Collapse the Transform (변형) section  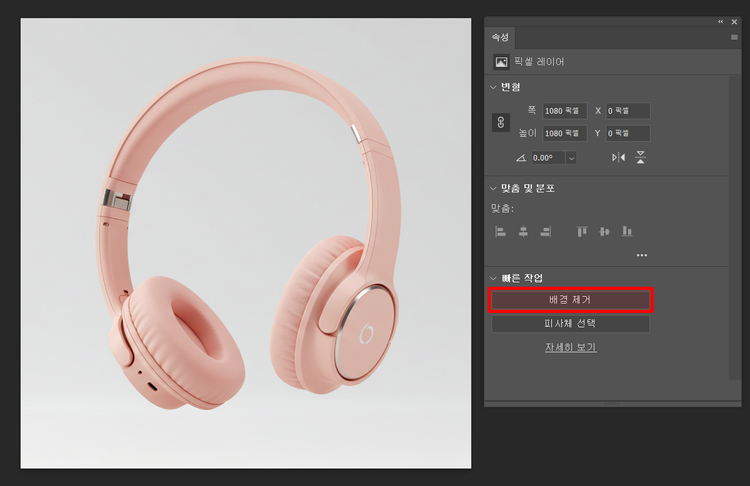point(493,88)
